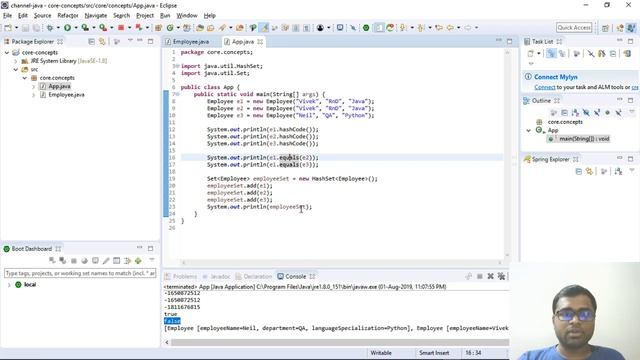Open the Refactor menu
Viewport: 640px width, 360px height.
tap(68, 16)
